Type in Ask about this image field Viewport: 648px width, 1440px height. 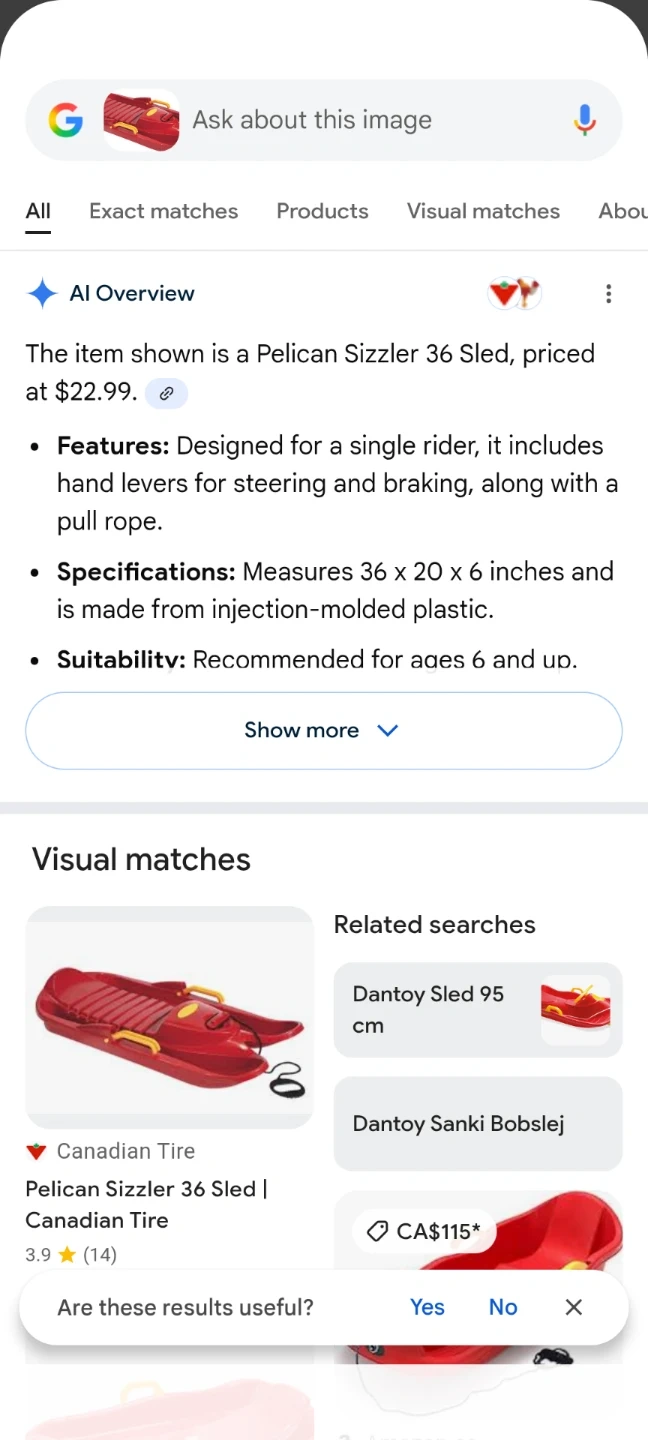pyautogui.click(x=370, y=121)
